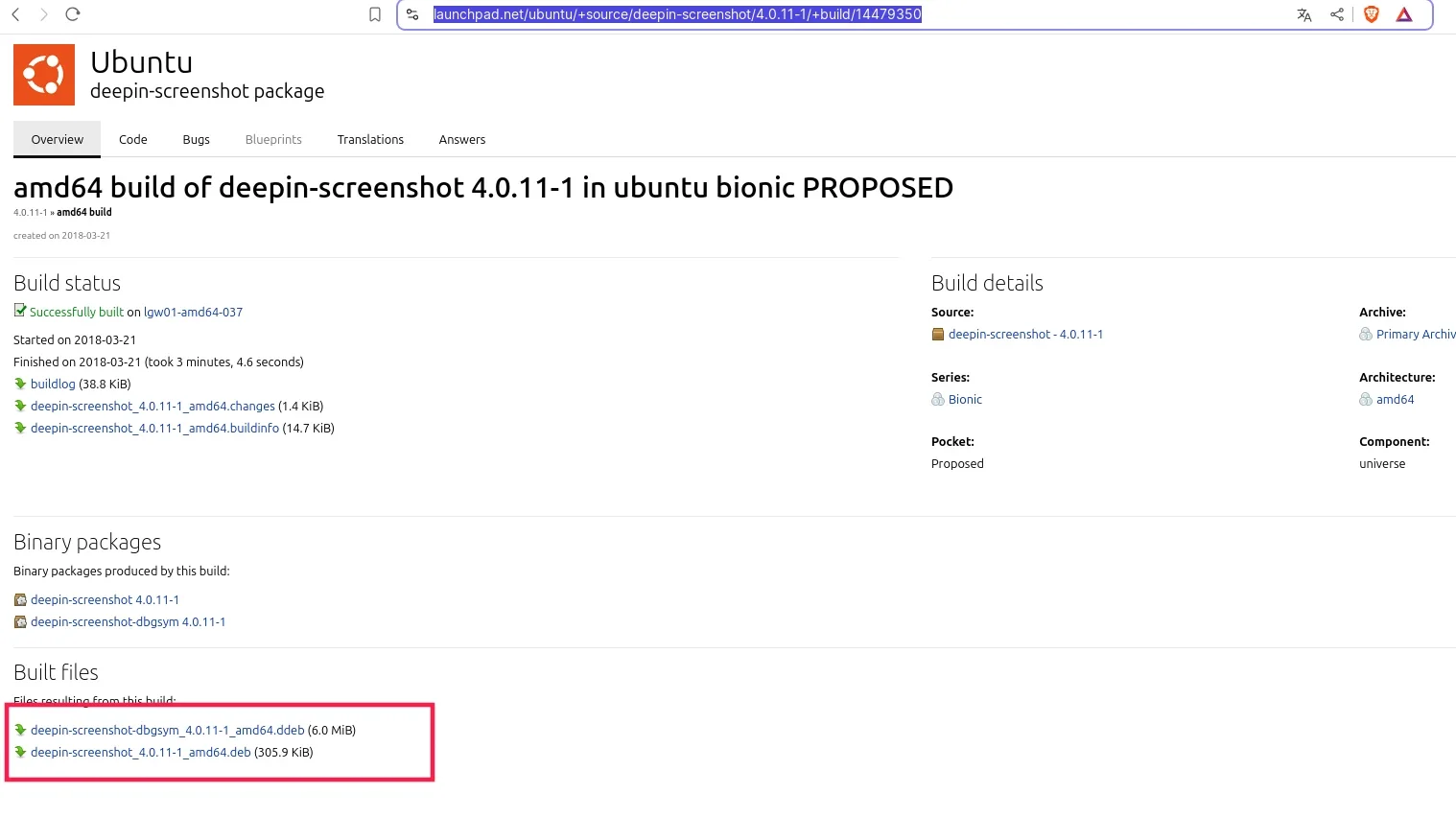Open the lgw01-amd64-037 builder link
The height and width of the screenshot is (817, 1456).
[193, 313]
